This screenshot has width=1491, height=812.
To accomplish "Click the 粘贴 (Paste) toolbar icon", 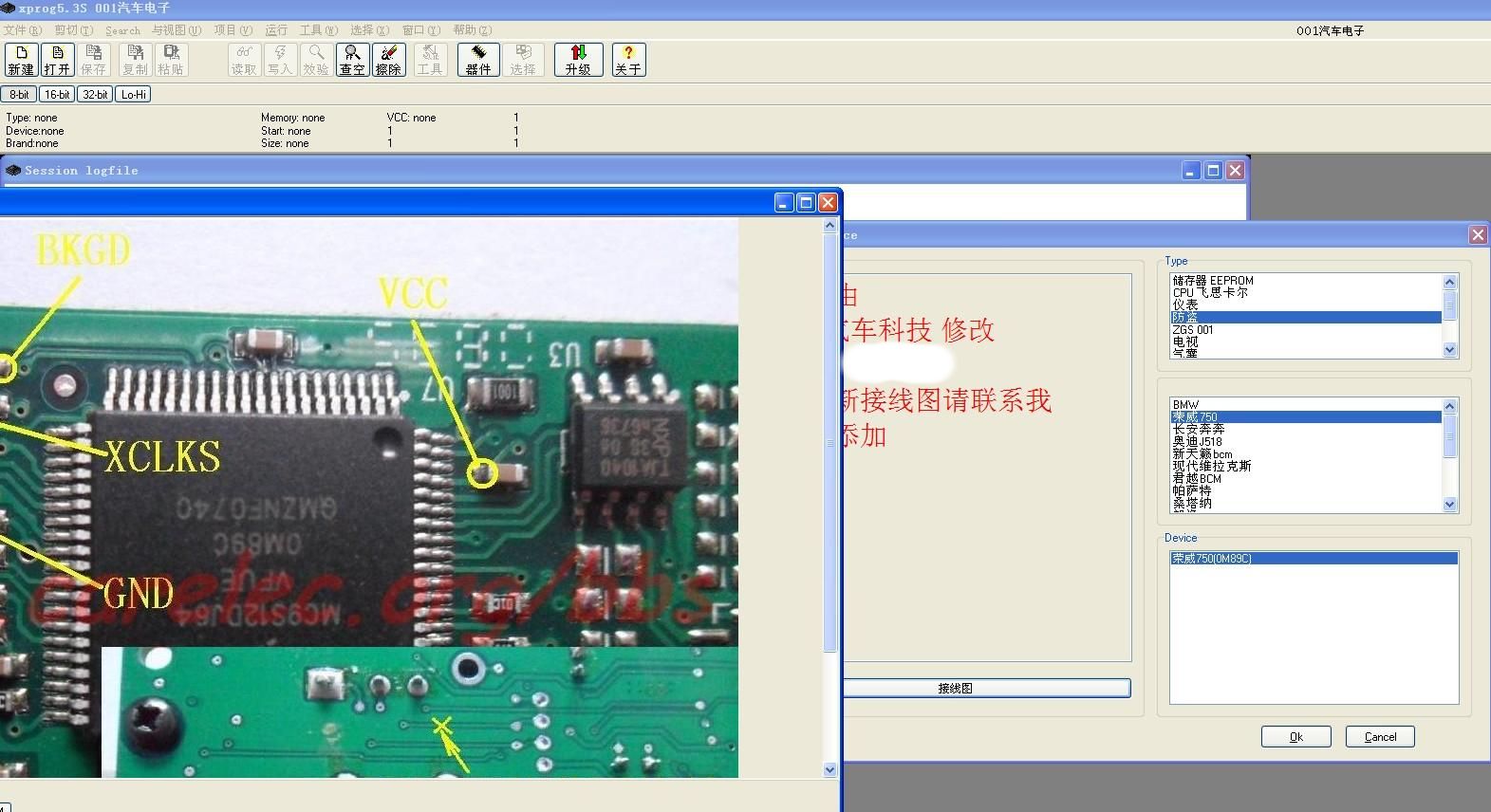I will 171,60.
